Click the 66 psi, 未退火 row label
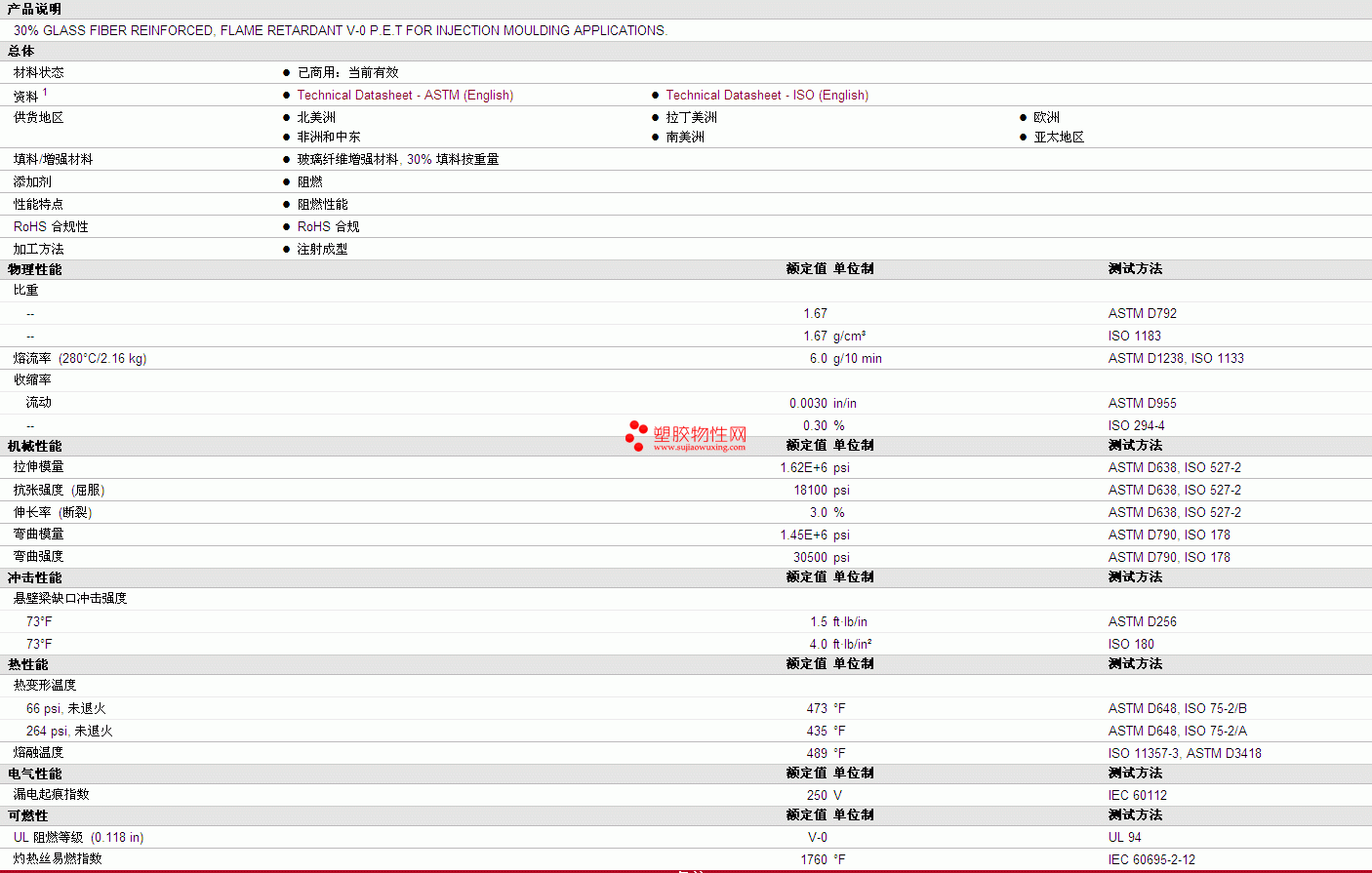Screen dimensions: 1372x873 66,708
